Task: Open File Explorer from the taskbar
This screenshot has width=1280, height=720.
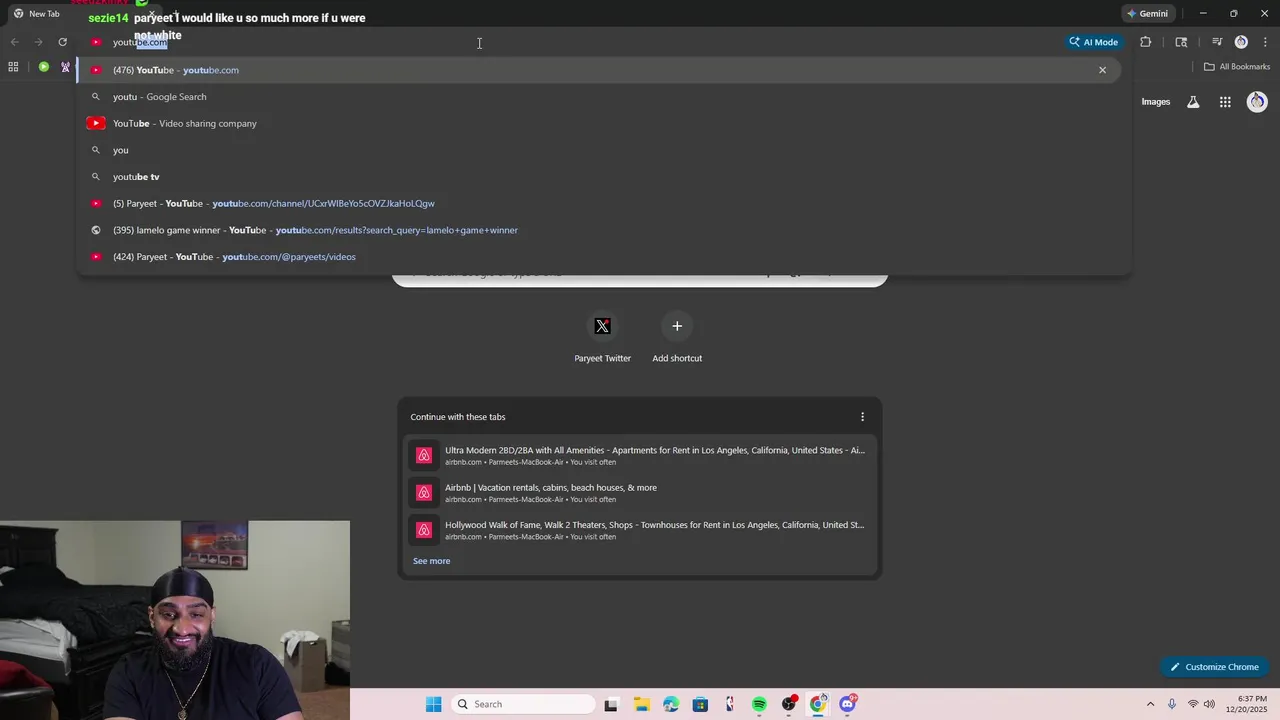Action: (641, 704)
